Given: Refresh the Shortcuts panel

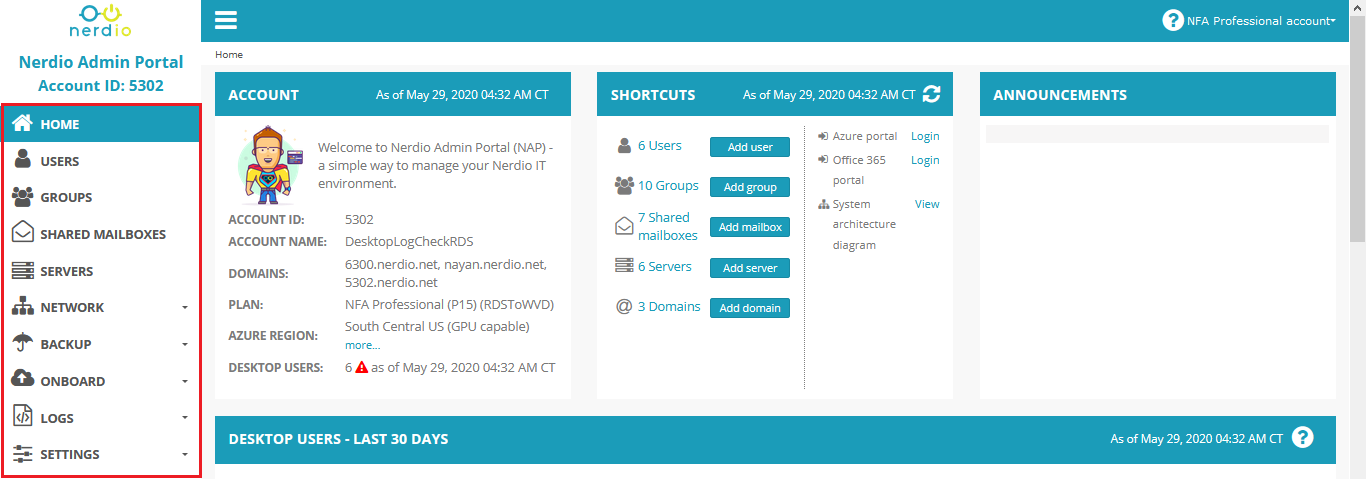Looking at the screenshot, I should pyautogui.click(x=932, y=94).
